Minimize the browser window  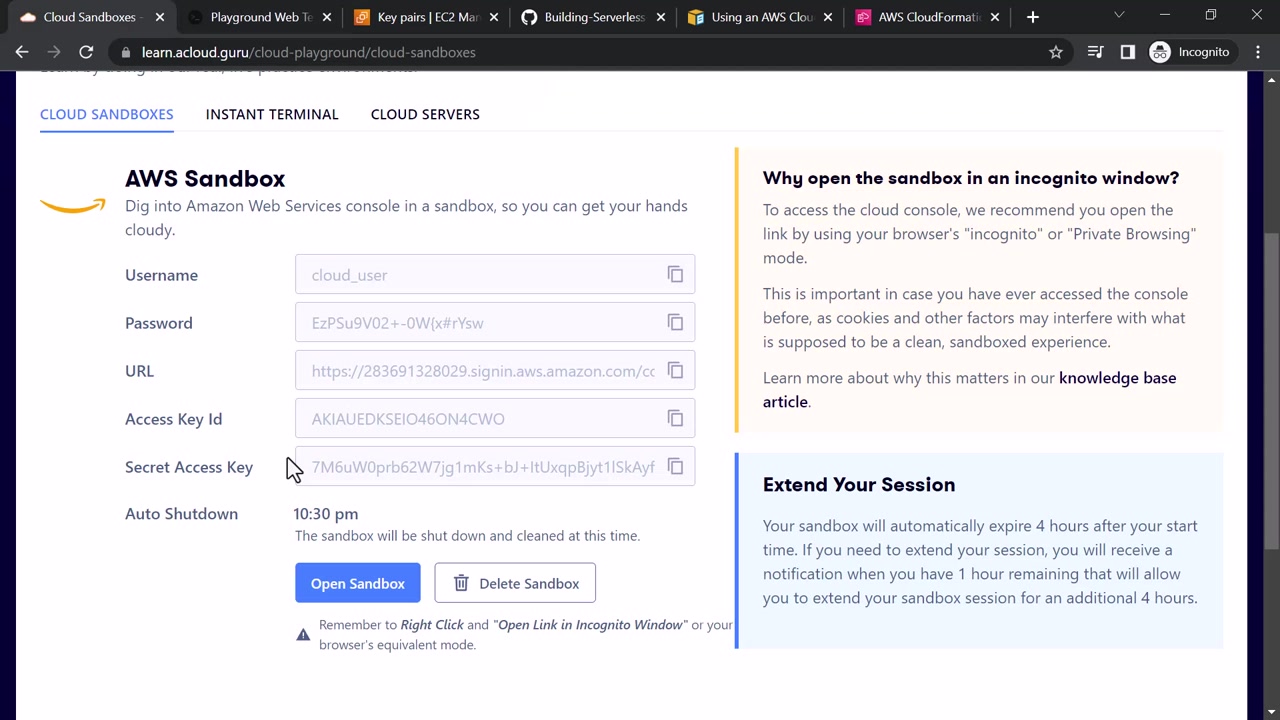click(1165, 15)
